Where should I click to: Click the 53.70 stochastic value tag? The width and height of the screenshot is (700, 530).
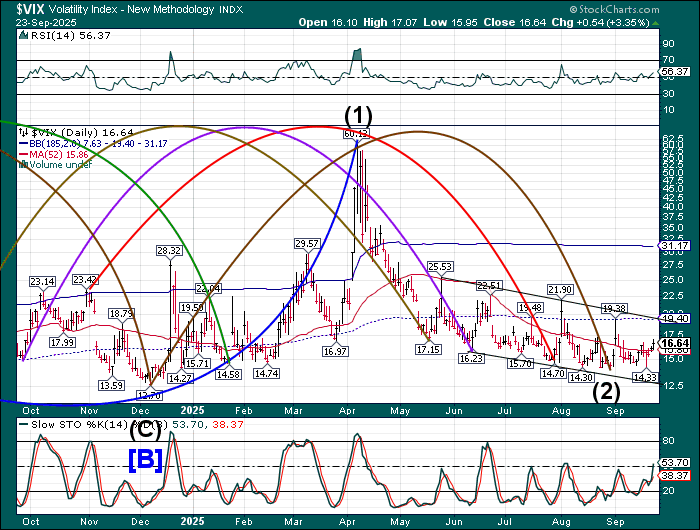(677, 462)
